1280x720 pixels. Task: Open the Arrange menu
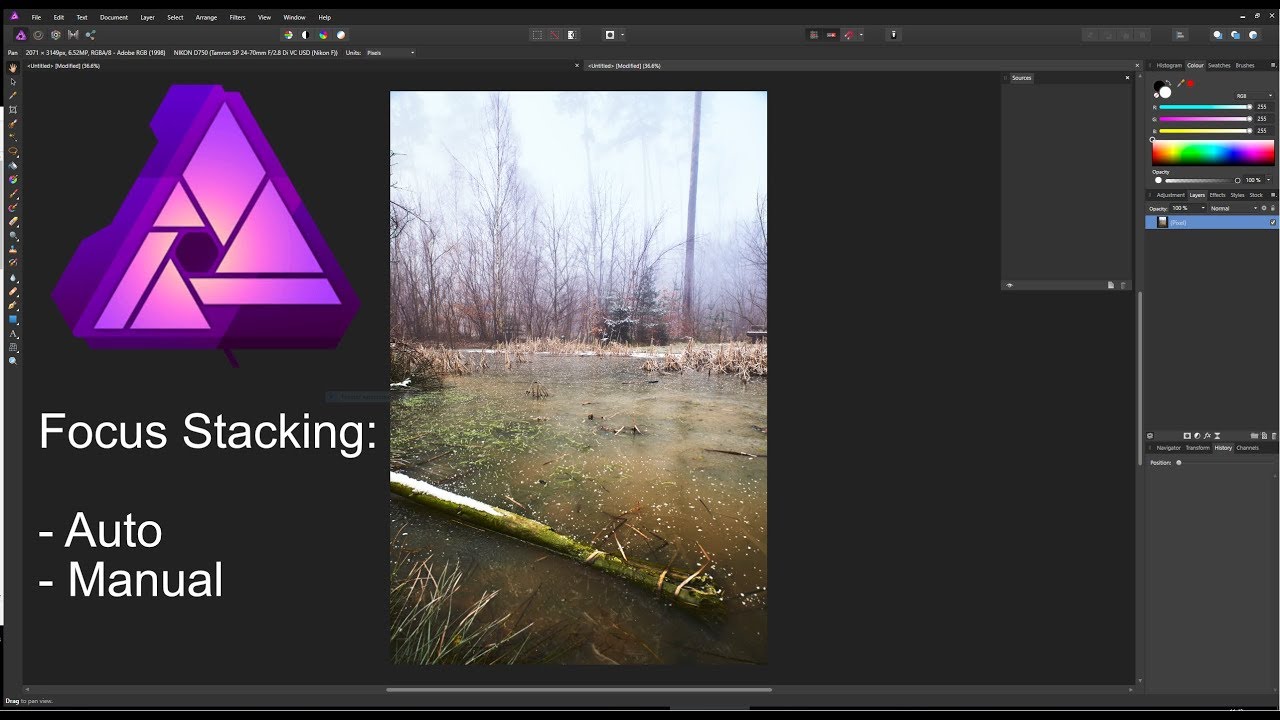point(206,17)
